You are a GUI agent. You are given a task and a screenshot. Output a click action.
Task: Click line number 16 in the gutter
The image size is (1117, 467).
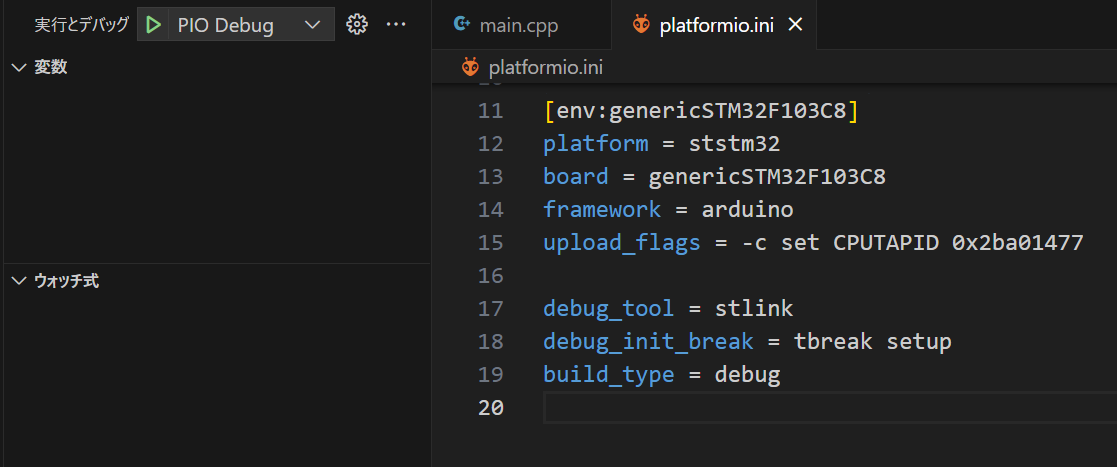[x=491, y=276]
